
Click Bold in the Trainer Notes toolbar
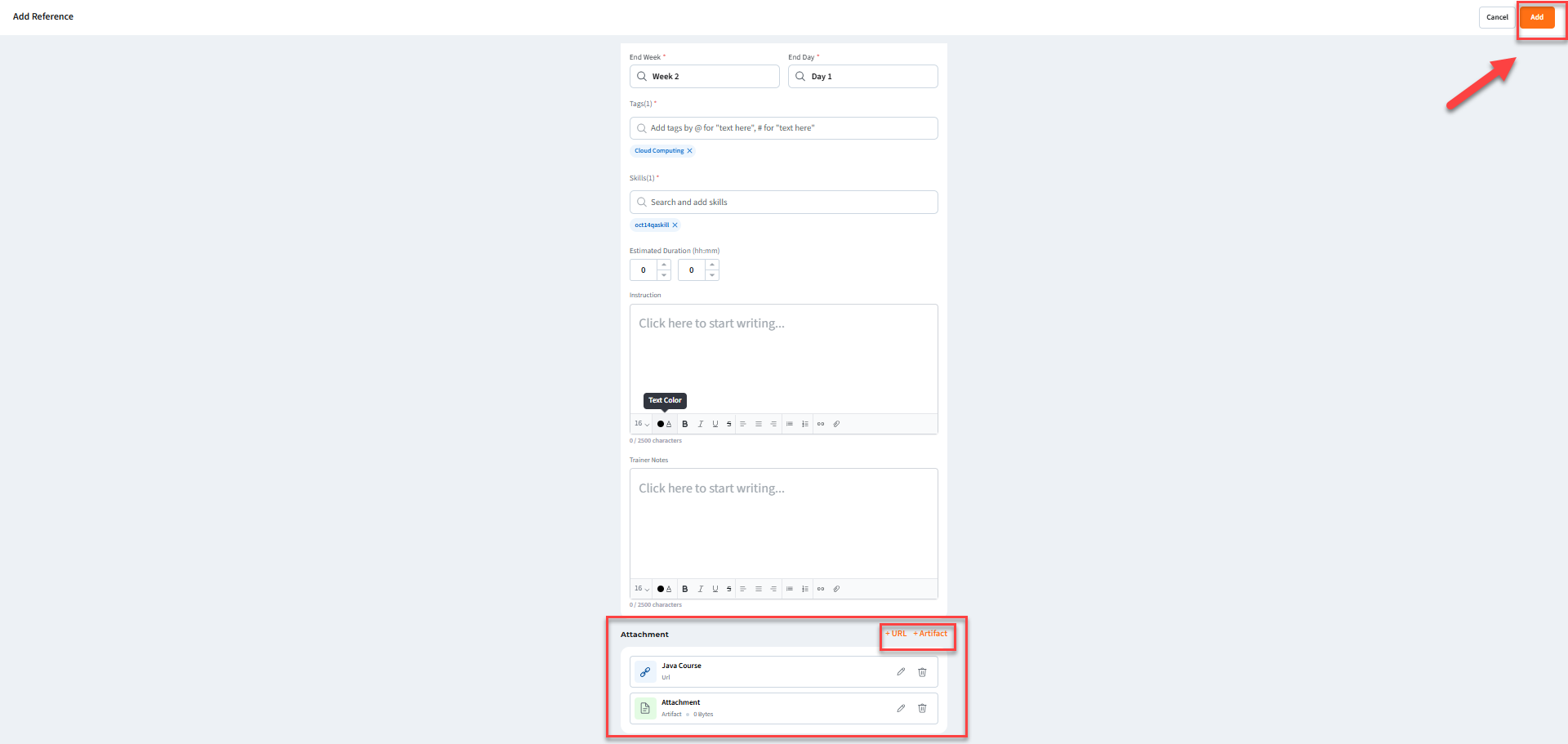685,589
